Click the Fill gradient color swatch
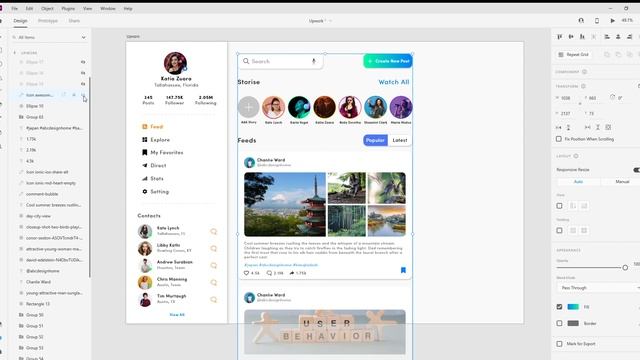Screen dimensions: 640x360 (x=573, y=307)
